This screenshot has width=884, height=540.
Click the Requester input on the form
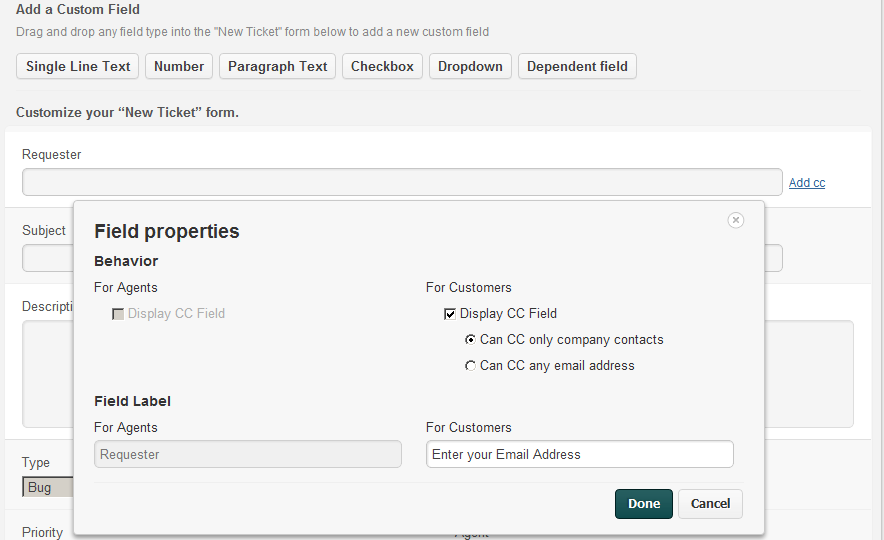[x=401, y=182]
